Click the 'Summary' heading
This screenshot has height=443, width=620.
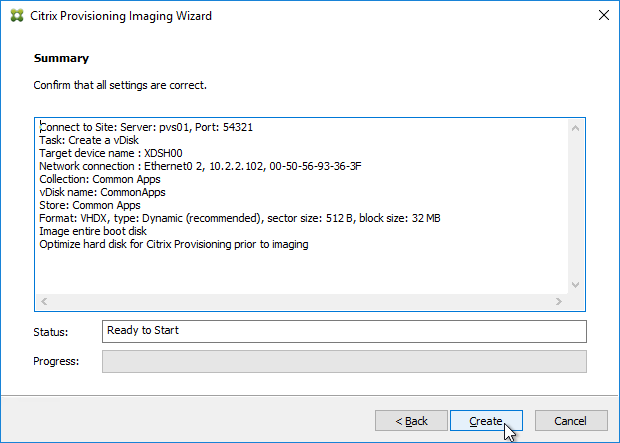coord(61,58)
